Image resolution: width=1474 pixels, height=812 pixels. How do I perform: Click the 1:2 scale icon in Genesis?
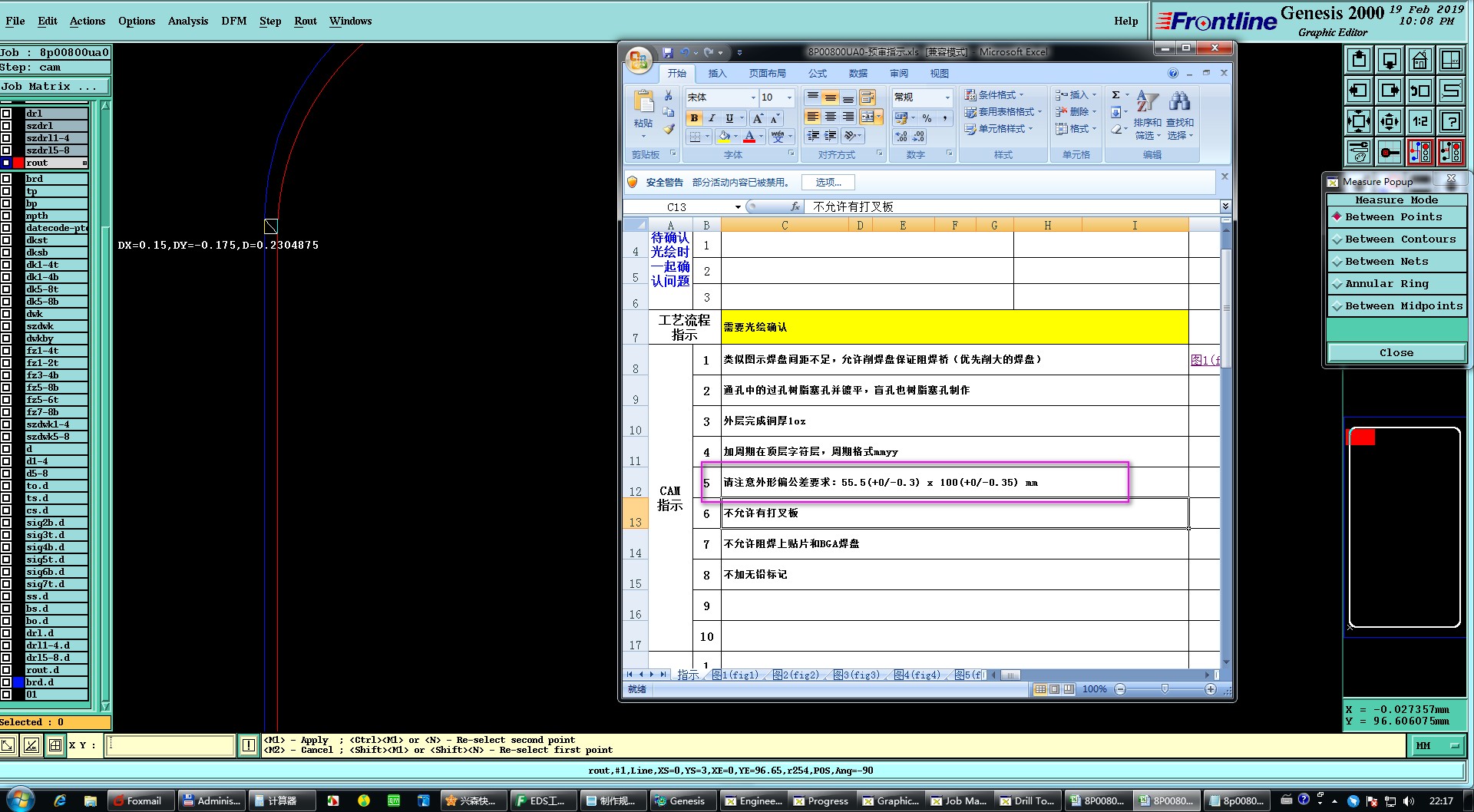[1420, 121]
